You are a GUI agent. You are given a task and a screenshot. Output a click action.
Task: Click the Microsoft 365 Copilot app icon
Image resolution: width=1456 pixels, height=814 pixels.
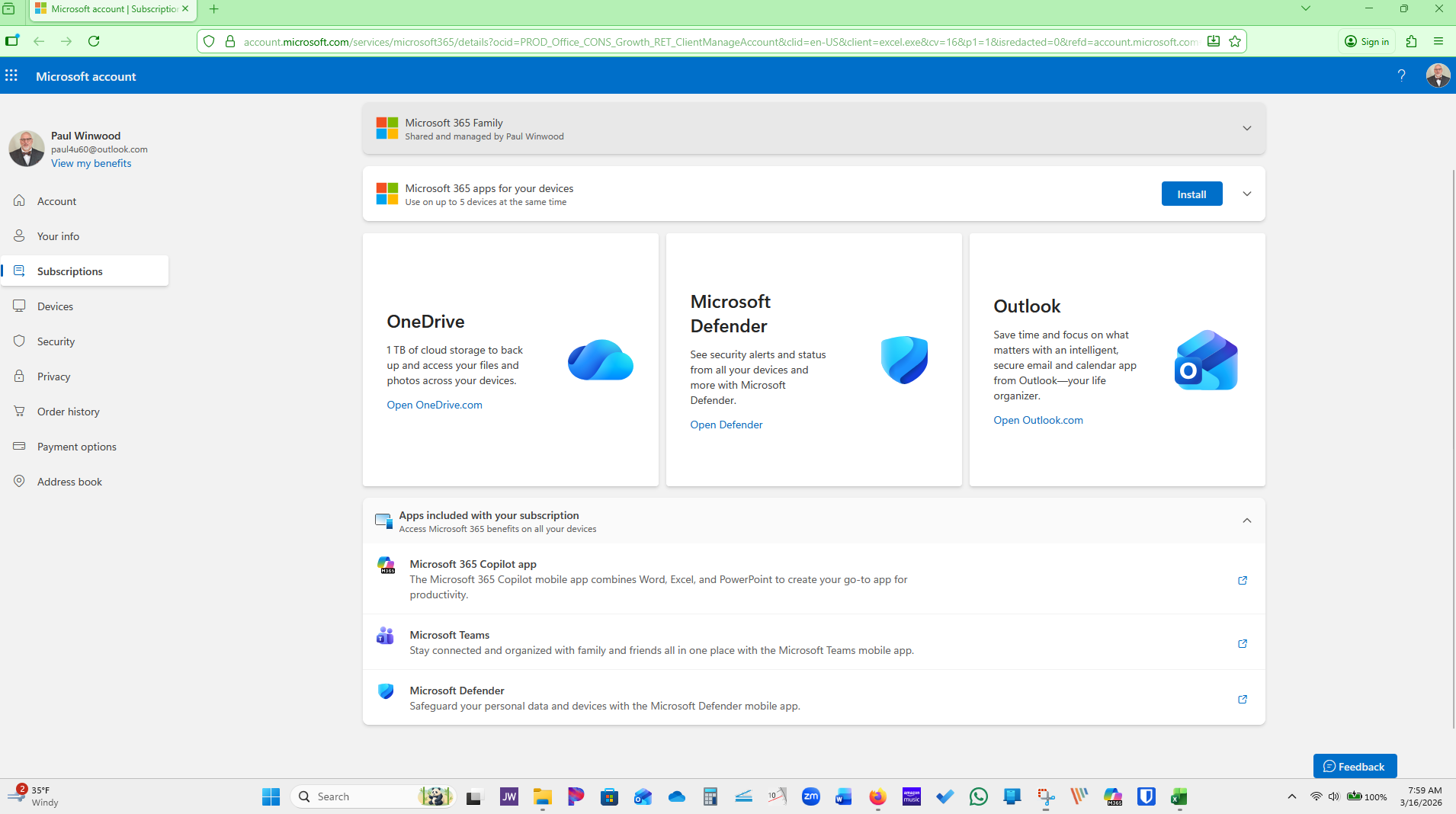point(386,565)
